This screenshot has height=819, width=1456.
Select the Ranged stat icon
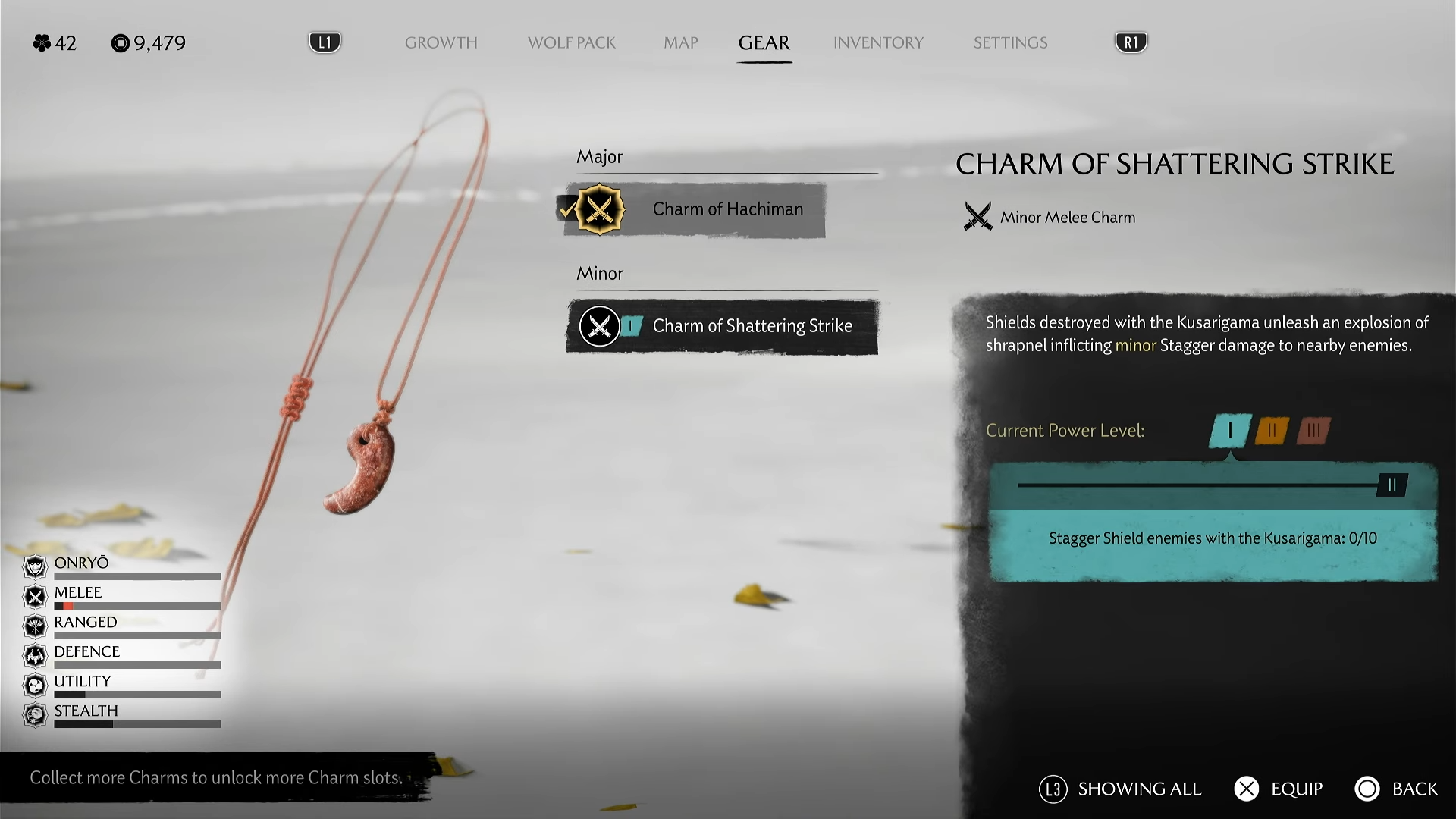35,626
